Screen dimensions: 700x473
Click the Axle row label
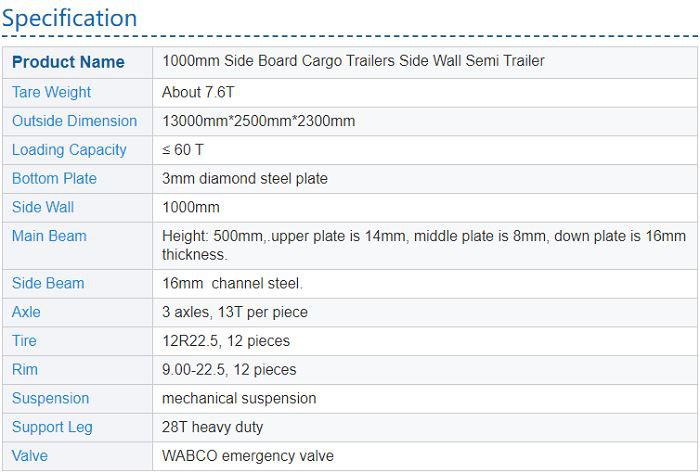26,312
